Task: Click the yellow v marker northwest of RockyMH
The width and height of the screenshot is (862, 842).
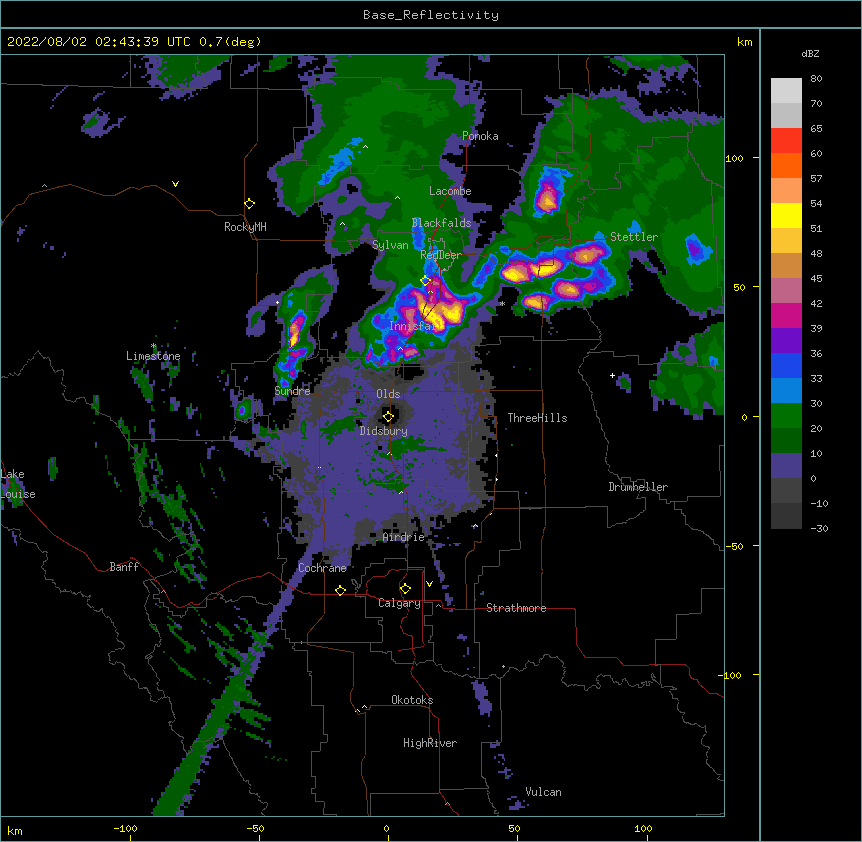Action: [x=175, y=184]
